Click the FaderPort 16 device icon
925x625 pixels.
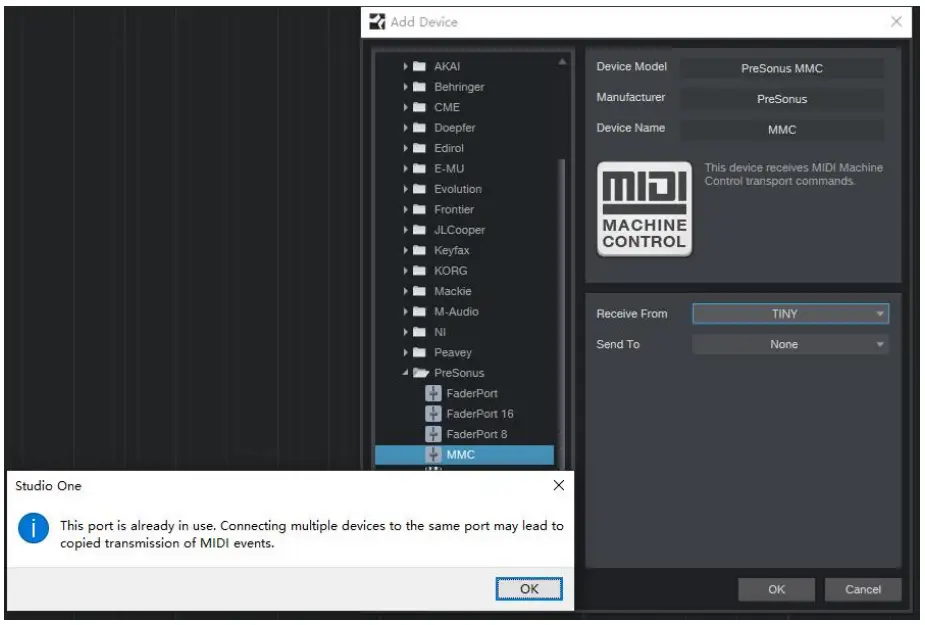(433, 414)
